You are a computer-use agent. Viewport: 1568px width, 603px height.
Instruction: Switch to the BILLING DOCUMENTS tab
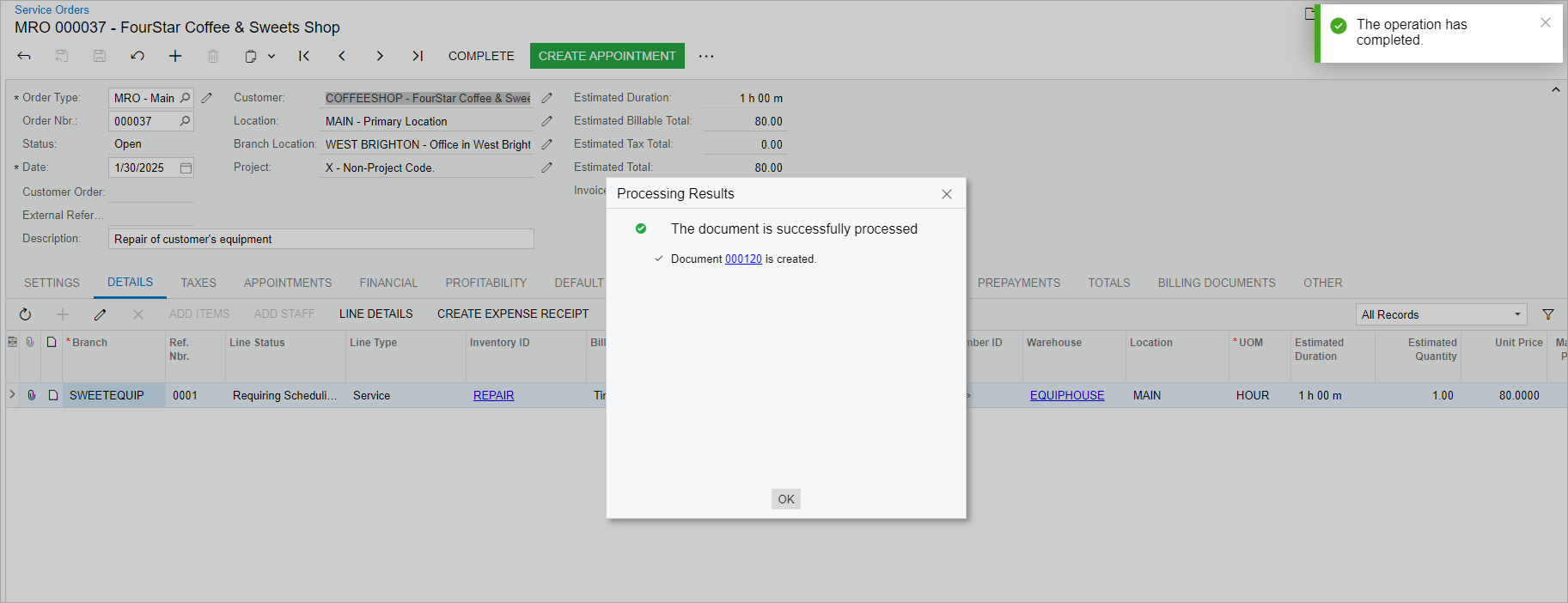(1217, 283)
